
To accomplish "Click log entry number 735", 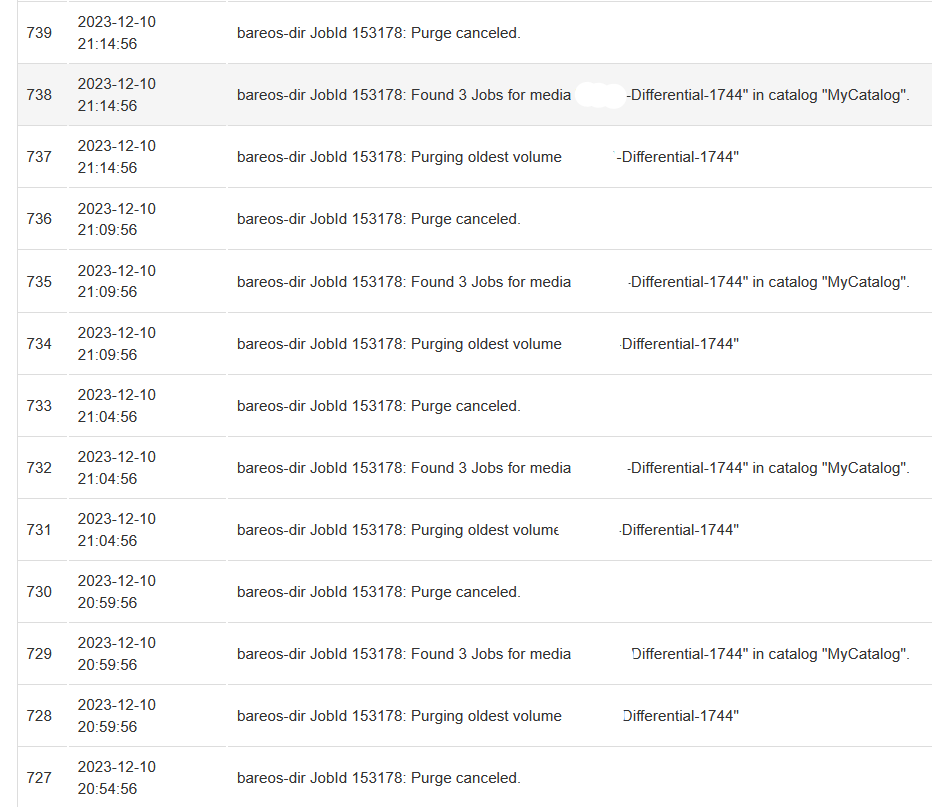I will (39, 282).
